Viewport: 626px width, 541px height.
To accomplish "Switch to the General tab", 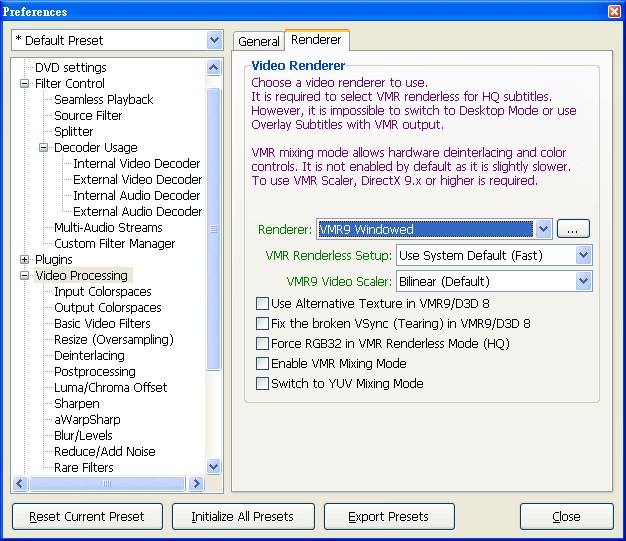I will coord(259,42).
